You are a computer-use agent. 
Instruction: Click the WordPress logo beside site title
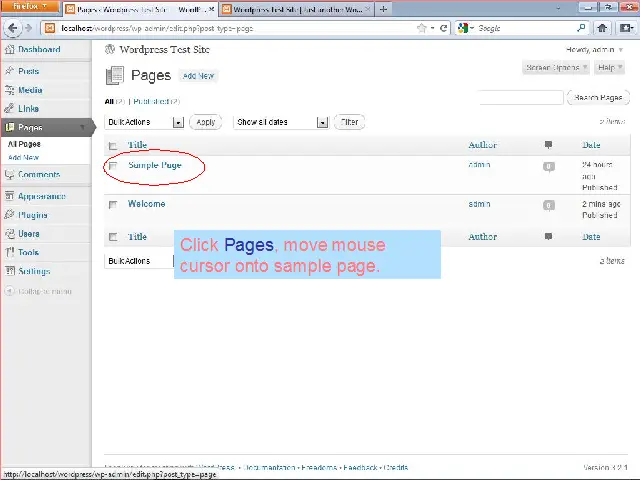click(110, 49)
